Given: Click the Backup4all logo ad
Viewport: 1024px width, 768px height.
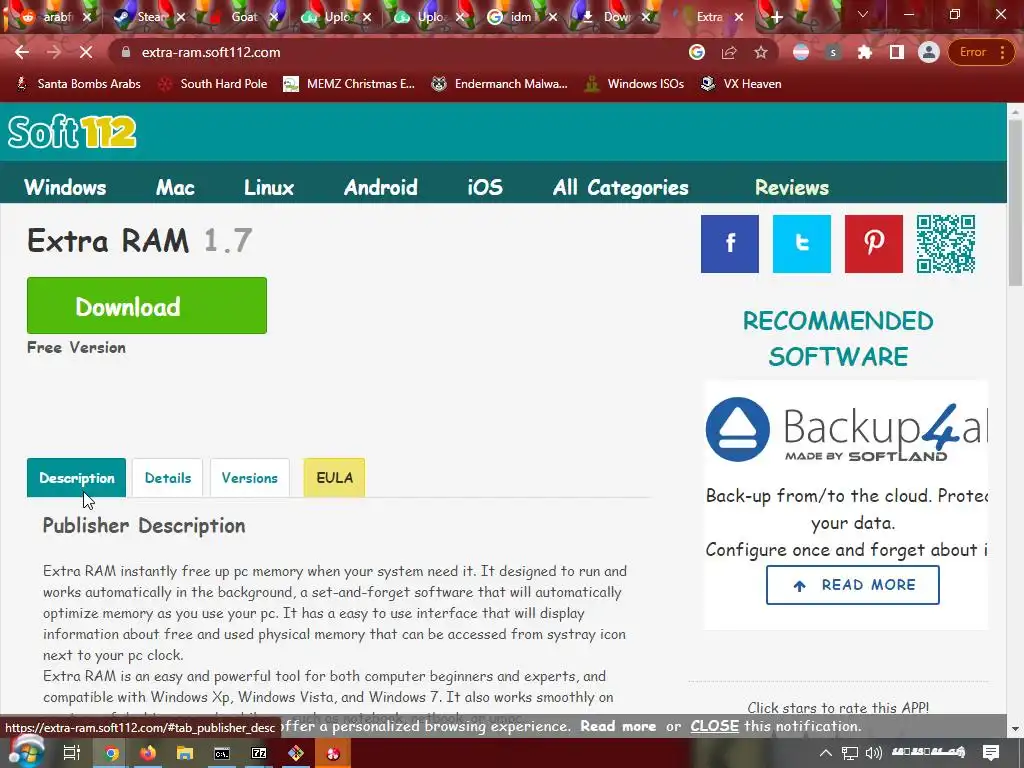Looking at the screenshot, I should point(846,429).
